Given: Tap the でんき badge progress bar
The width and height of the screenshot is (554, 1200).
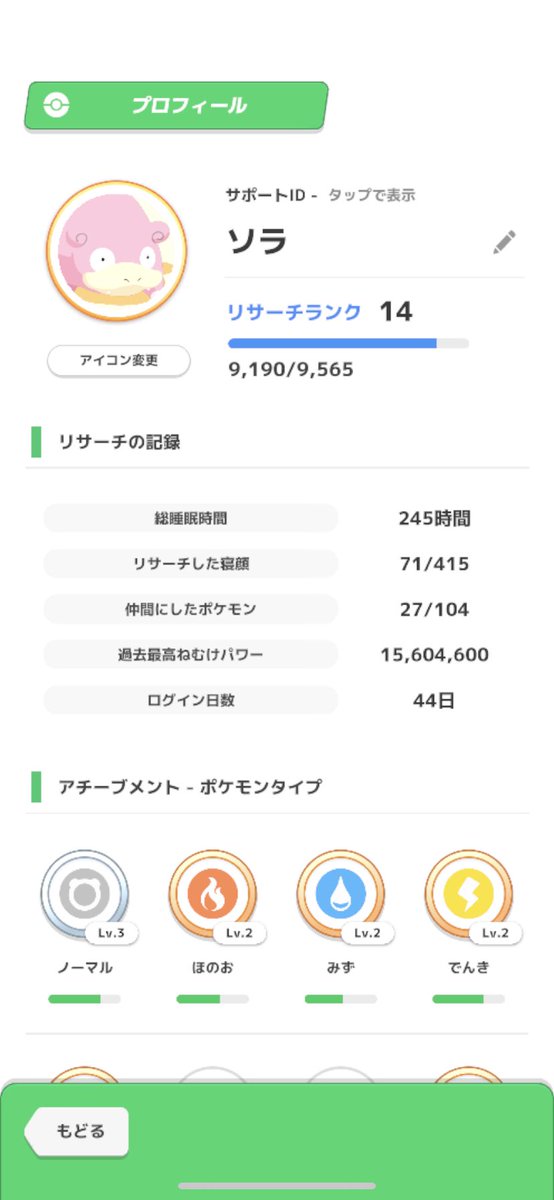Looking at the screenshot, I should (x=469, y=998).
